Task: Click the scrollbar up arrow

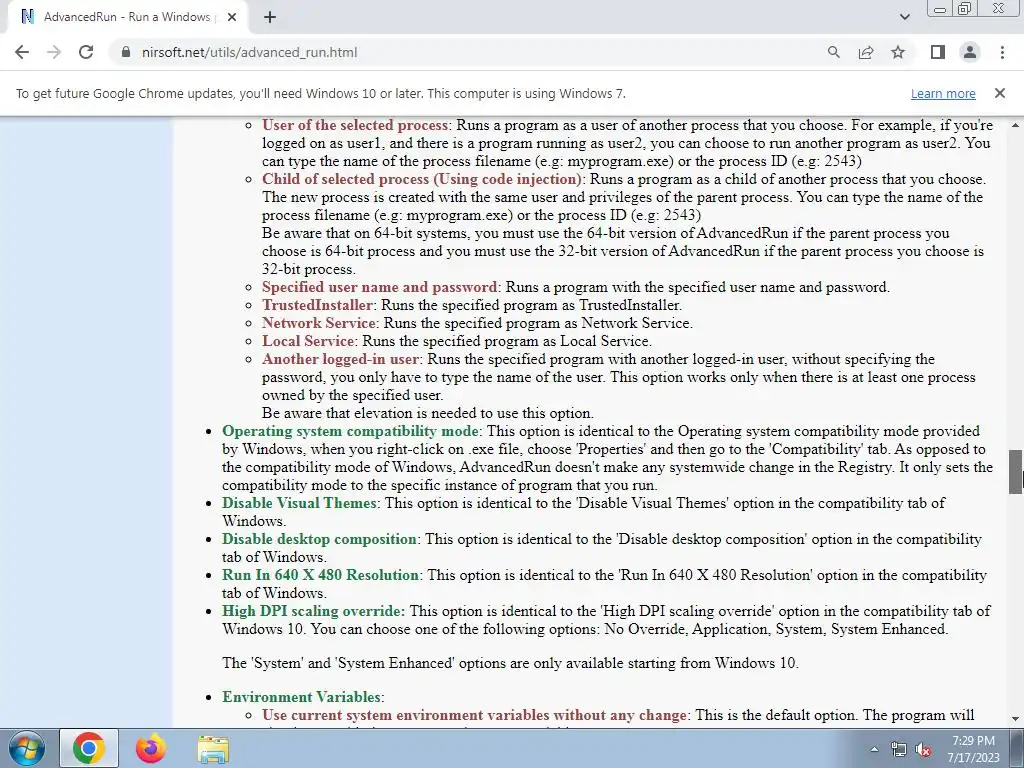Action: 1016,124
